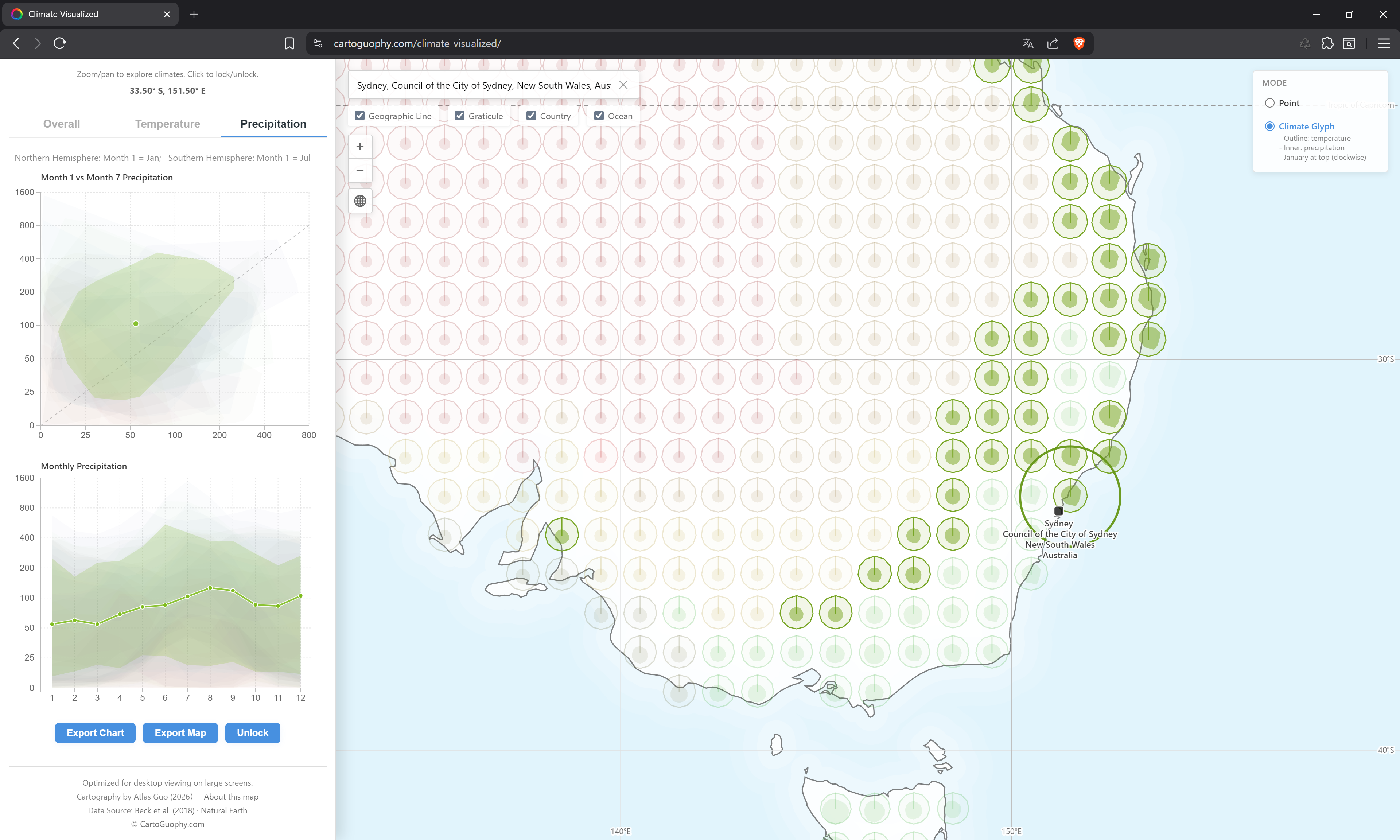The height and width of the screenshot is (840, 1400).
Task: Open the About this map link
Action: (231, 796)
